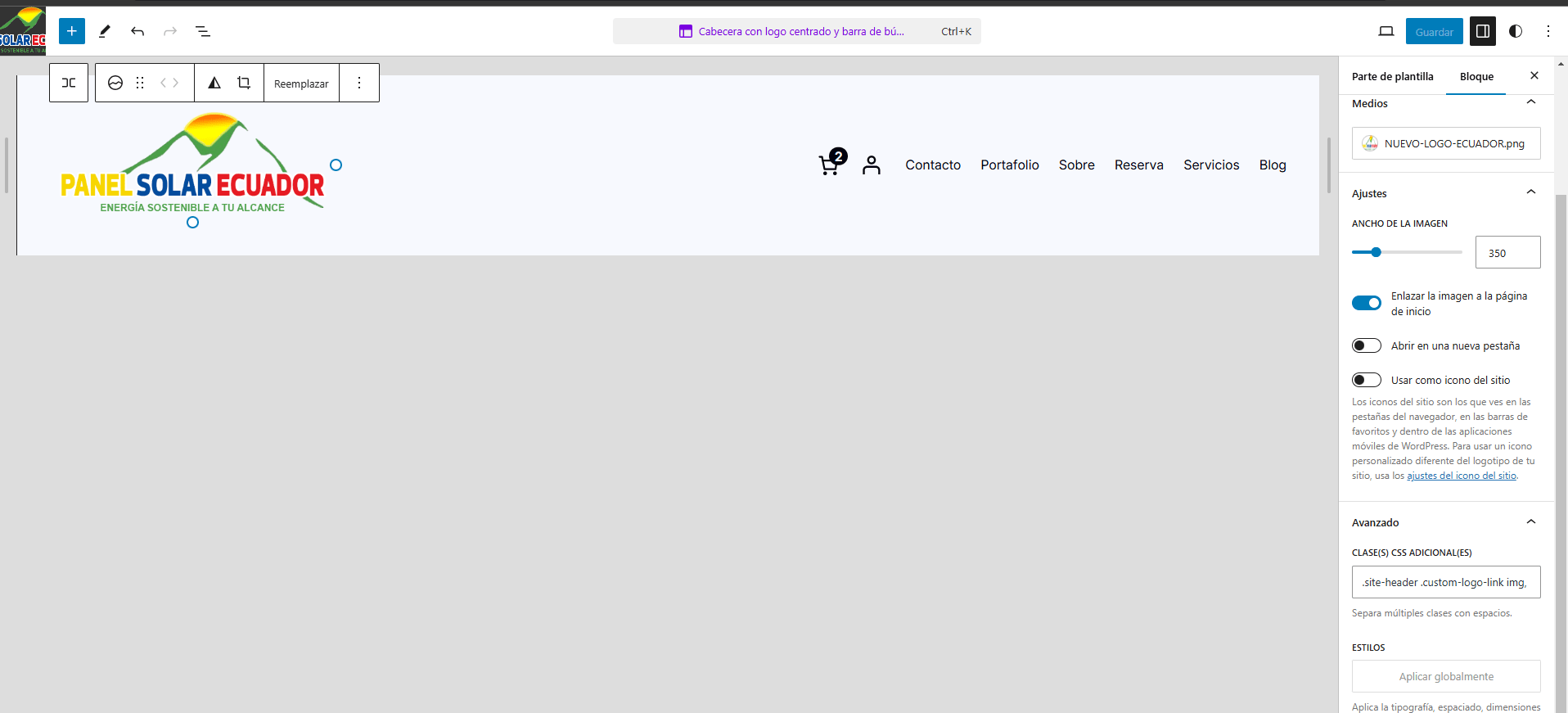Select right resize handle of the logo
The width and height of the screenshot is (1568, 713).
tap(336, 165)
